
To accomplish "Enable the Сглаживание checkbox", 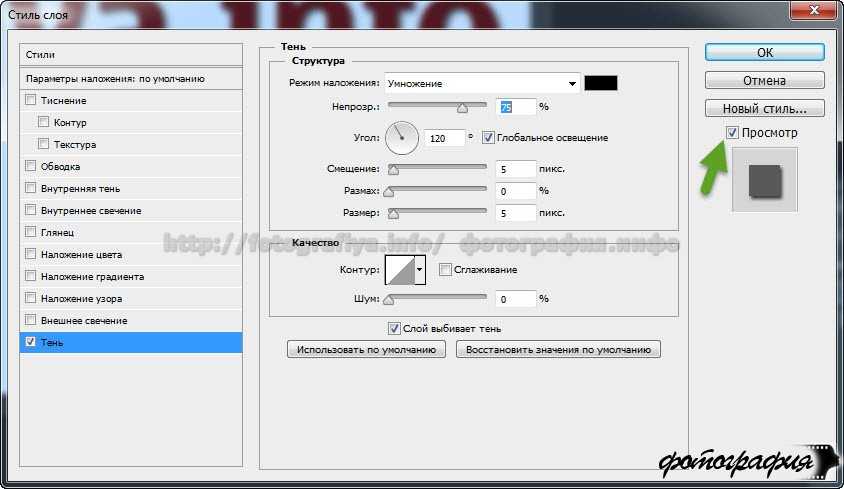I will point(445,270).
